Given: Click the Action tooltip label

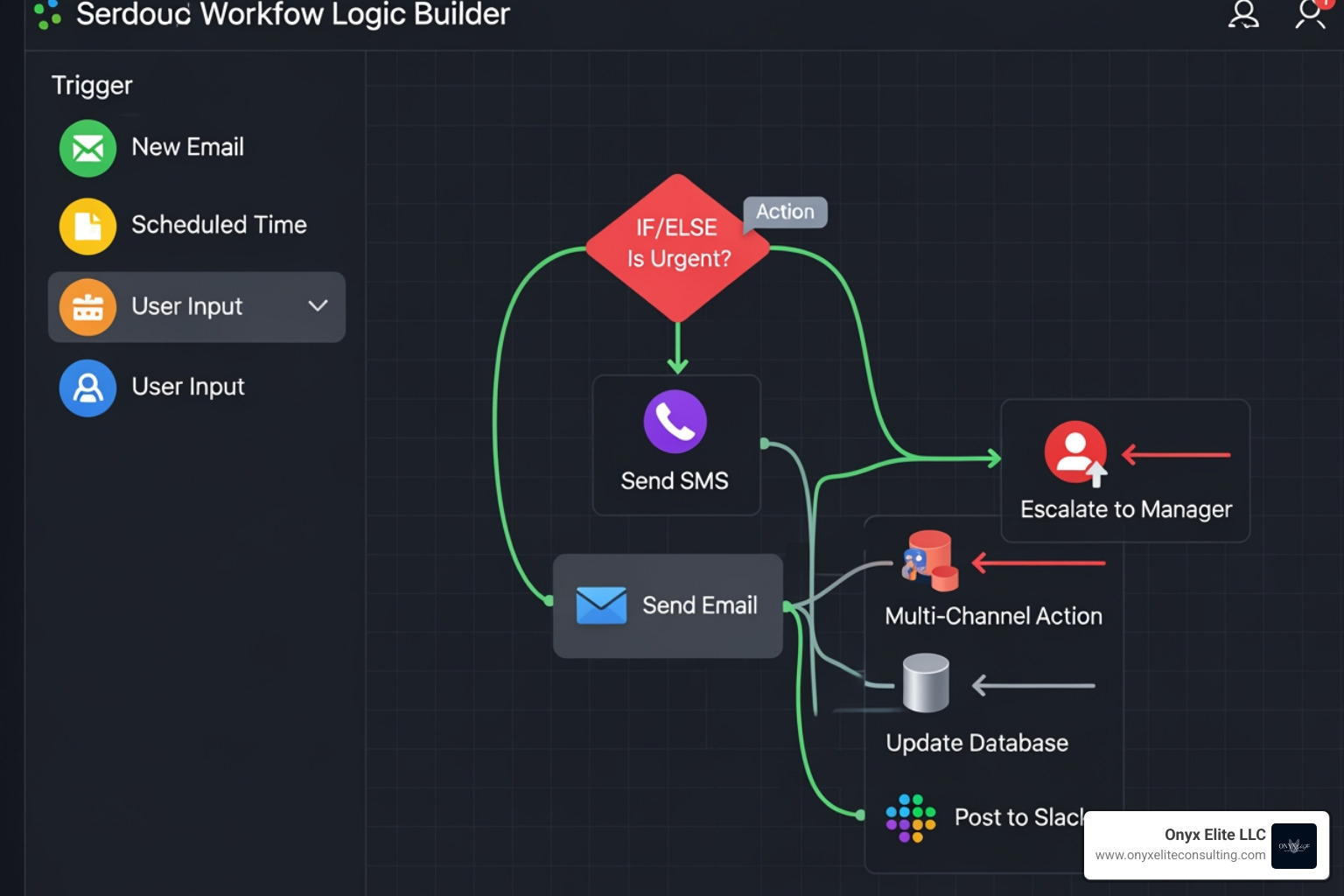Looking at the screenshot, I should [785, 212].
